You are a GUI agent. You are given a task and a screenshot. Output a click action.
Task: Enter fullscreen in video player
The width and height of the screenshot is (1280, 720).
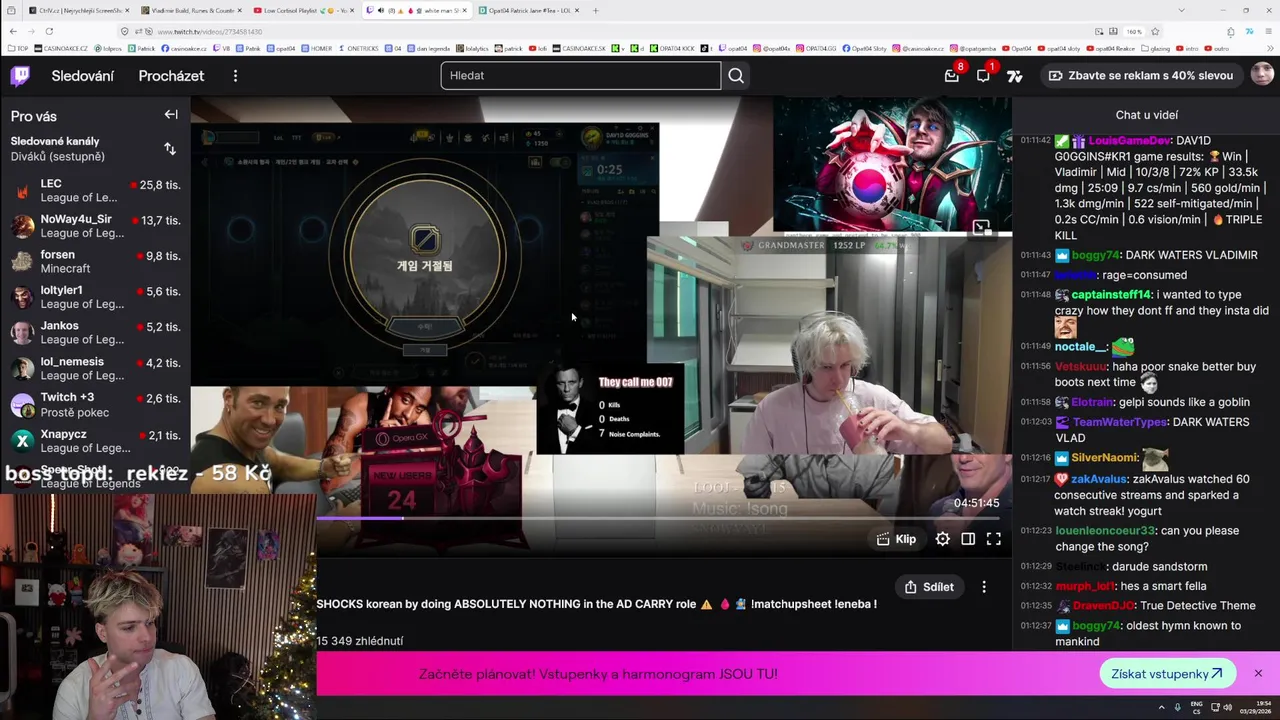pos(993,539)
